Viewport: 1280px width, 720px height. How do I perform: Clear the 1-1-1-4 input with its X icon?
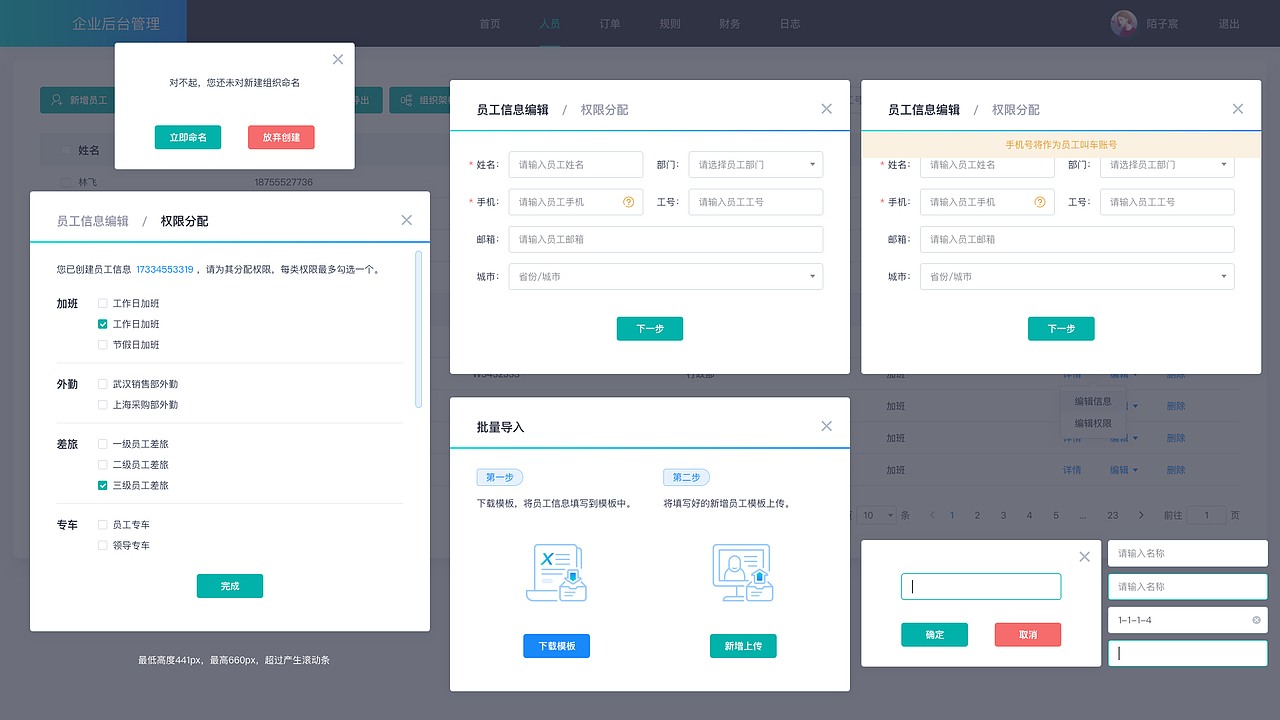[x=1256, y=620]
